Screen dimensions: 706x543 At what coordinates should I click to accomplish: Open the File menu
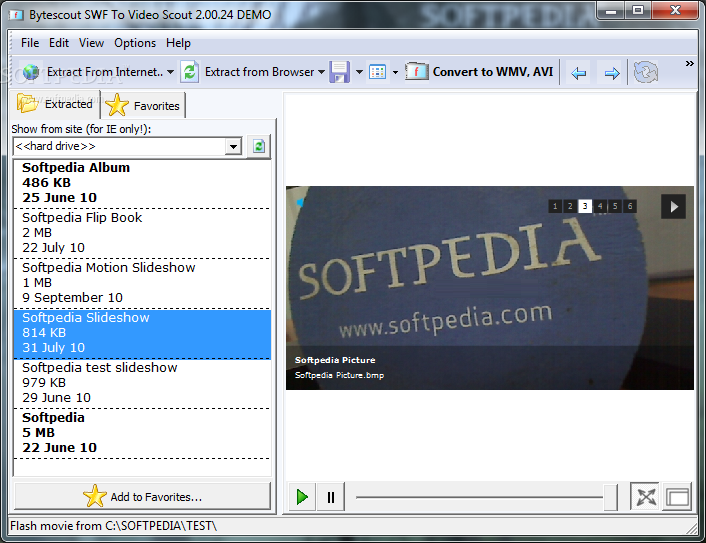(x=30, y=43)
